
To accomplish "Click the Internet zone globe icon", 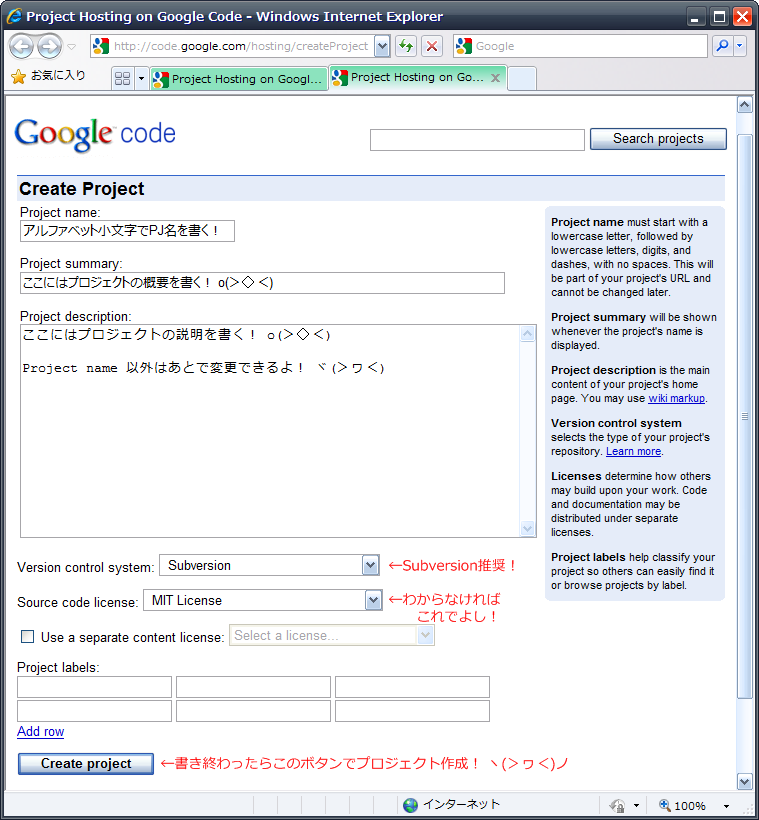I will tap(411, 805).
